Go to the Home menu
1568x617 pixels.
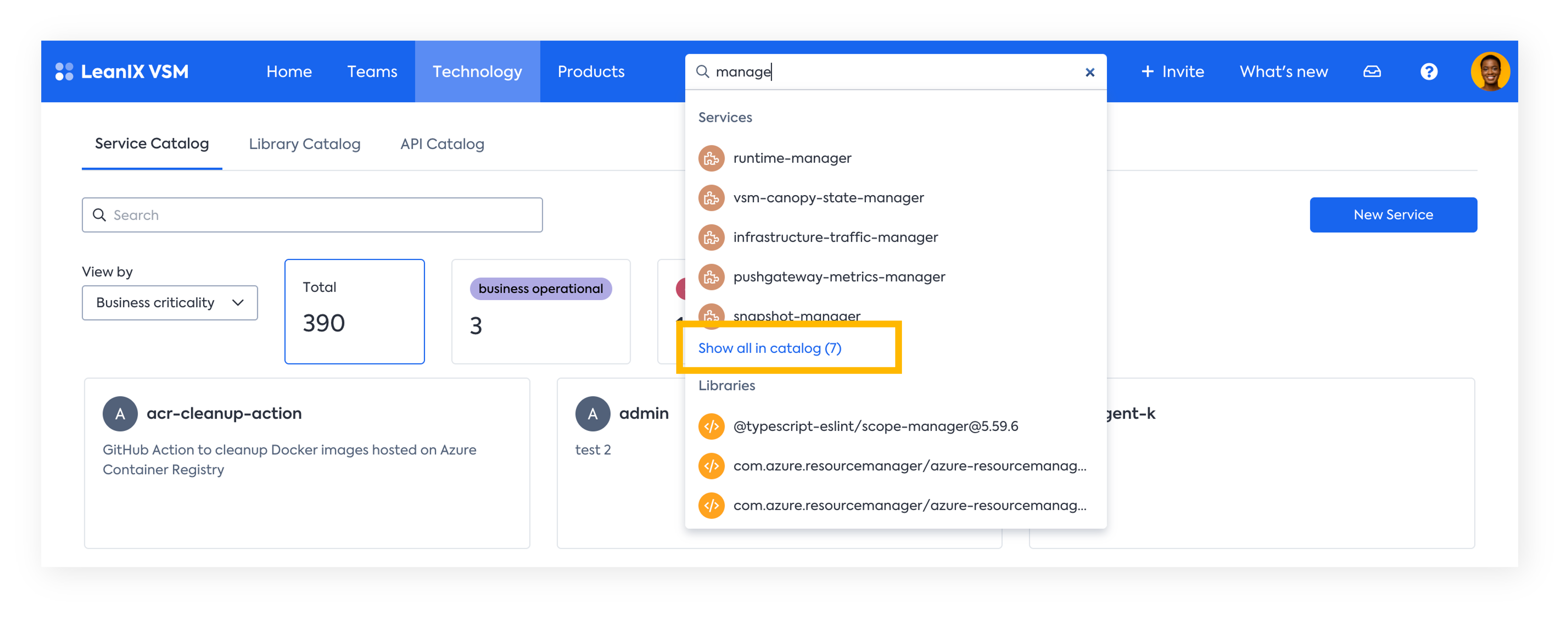(x=289, y=71)
